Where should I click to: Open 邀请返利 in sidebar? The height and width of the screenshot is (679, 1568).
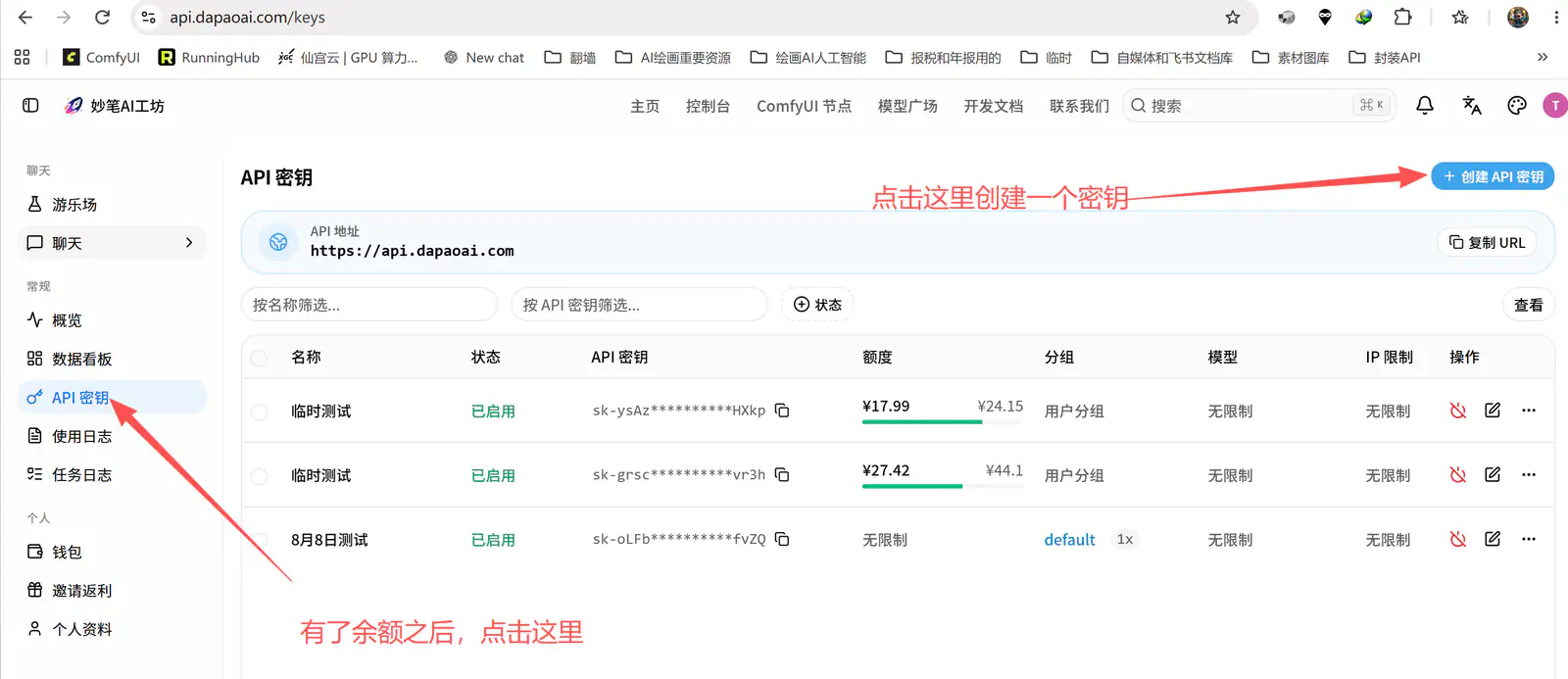tap(113, 590)
